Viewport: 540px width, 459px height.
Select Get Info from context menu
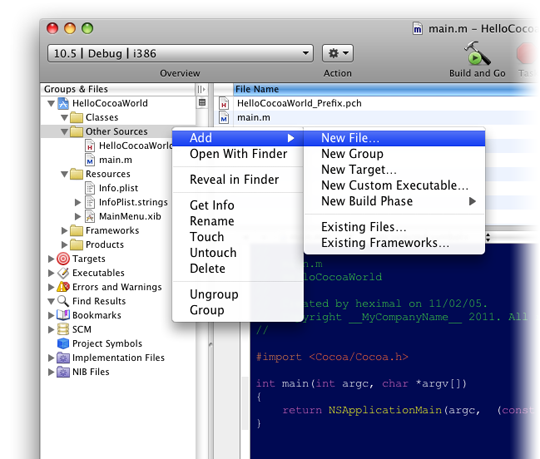[x=238, y=205]
